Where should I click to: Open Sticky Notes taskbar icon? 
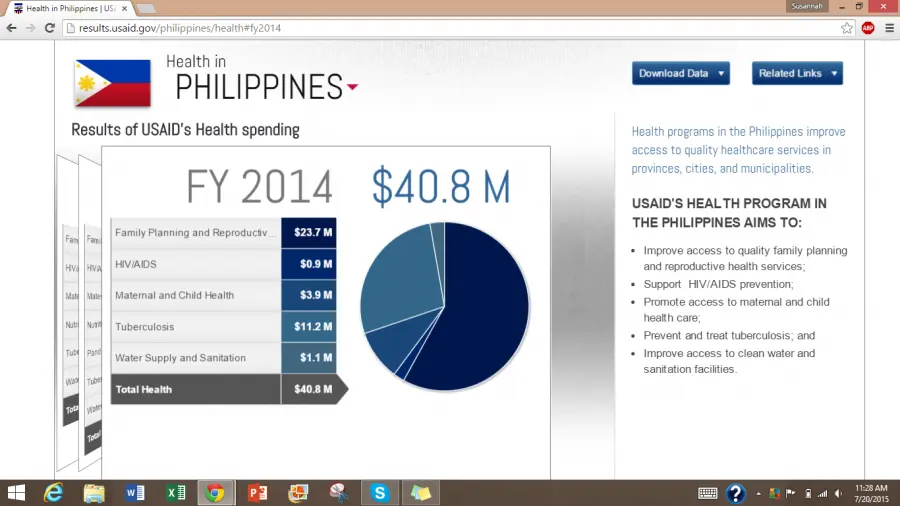420,493
